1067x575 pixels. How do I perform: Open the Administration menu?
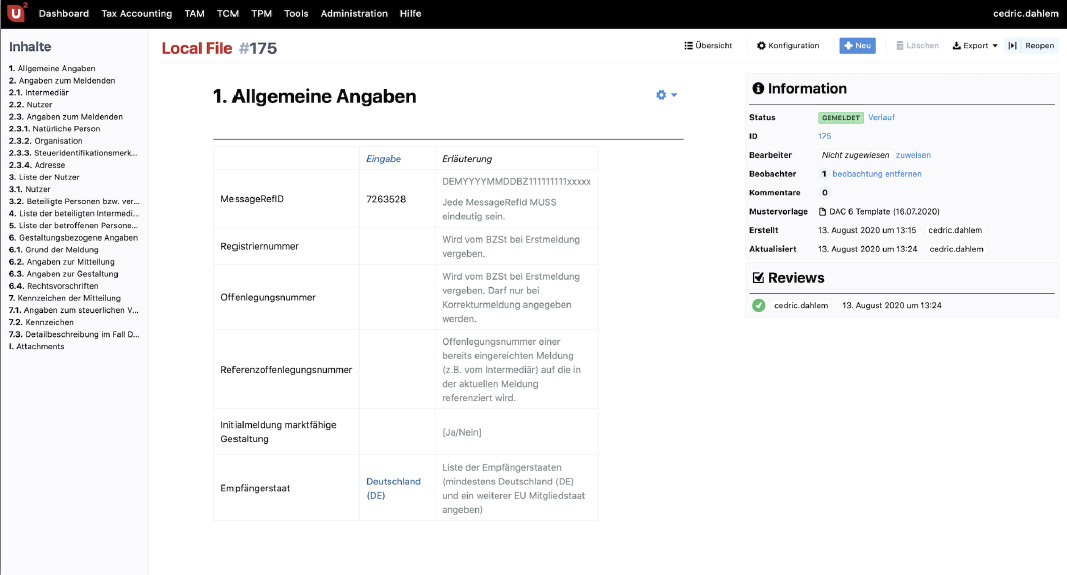tap(354, 14)
